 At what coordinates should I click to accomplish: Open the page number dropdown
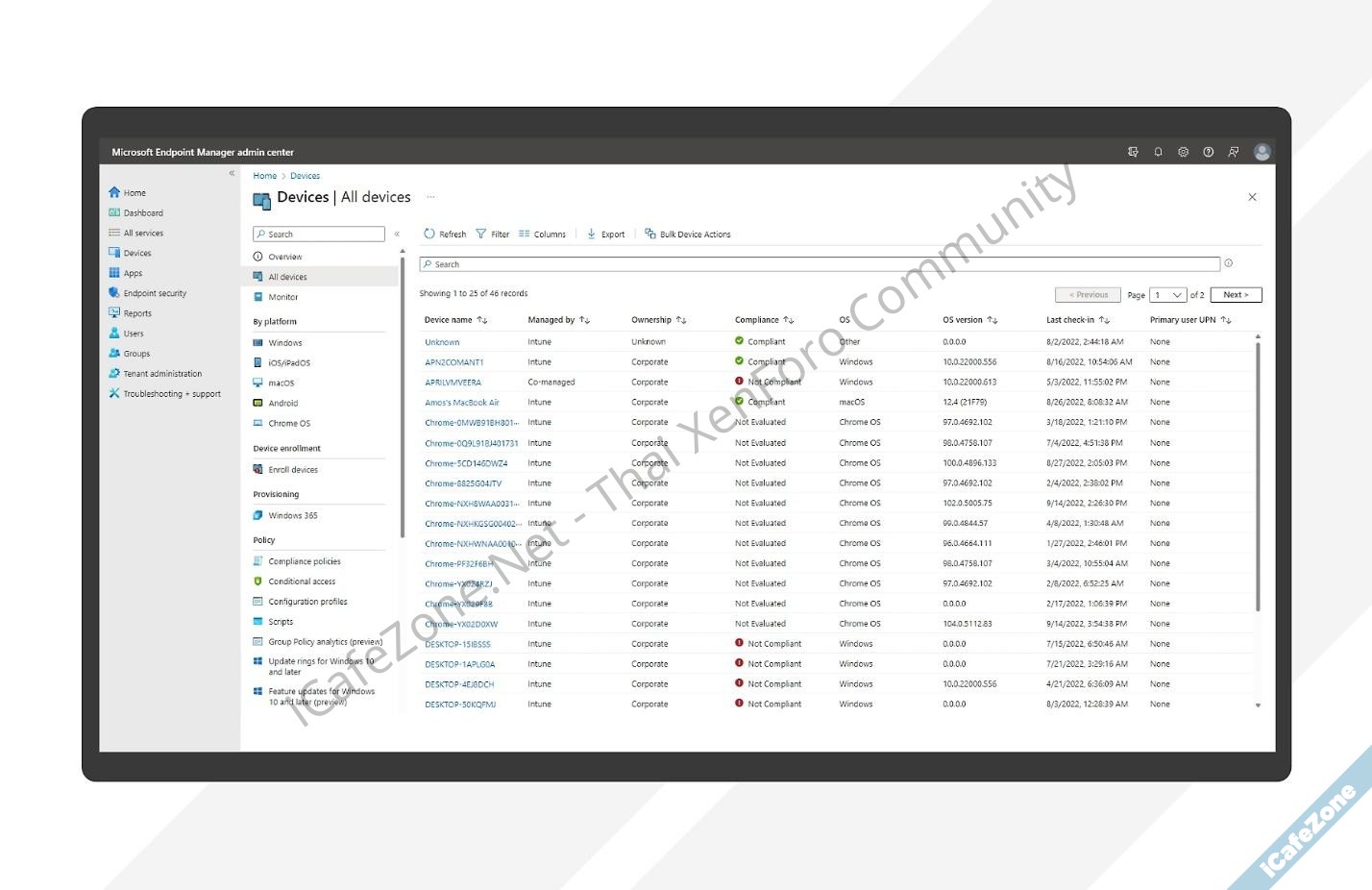click(x=1168, y=295)
